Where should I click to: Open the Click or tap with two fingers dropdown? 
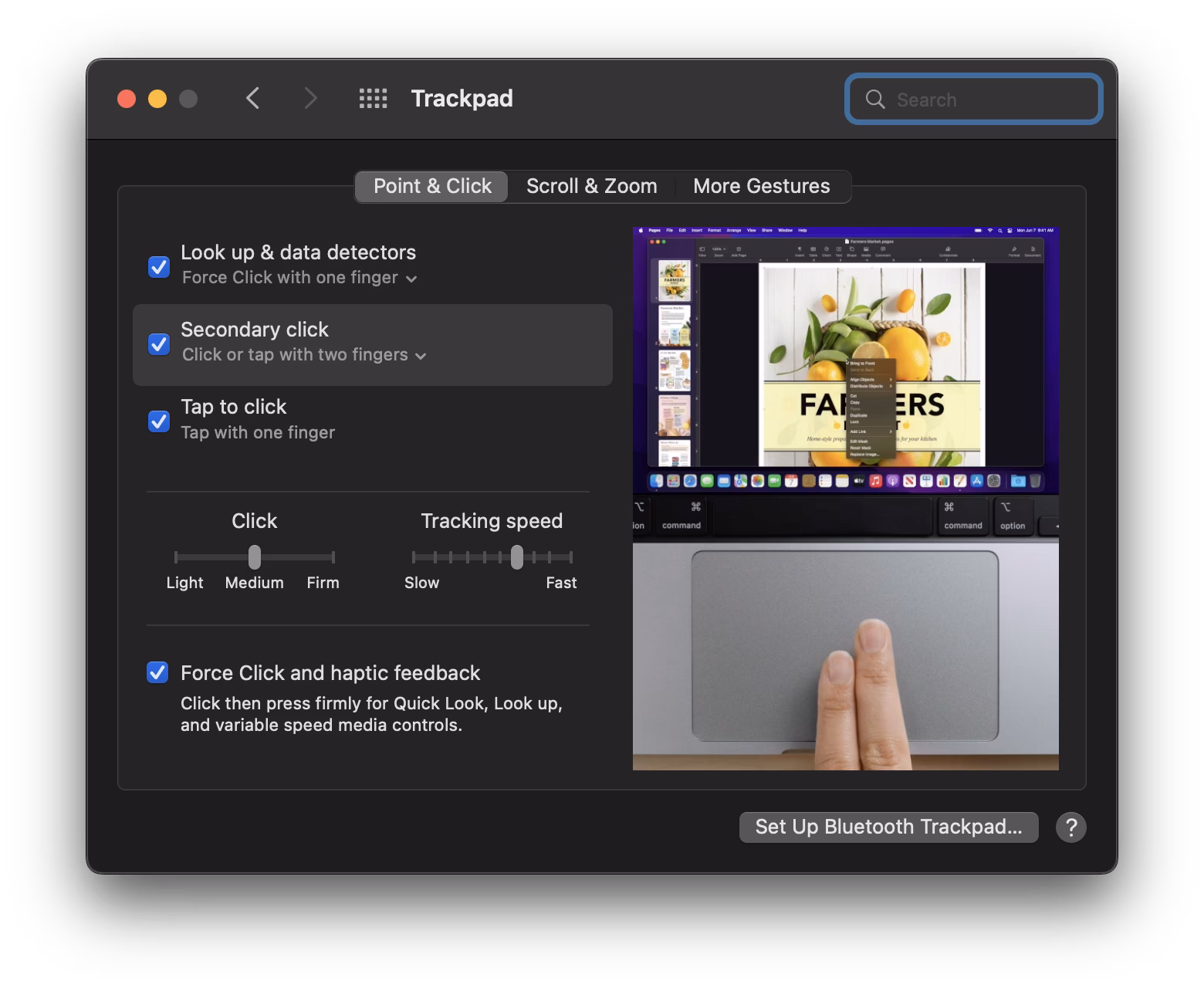[x=304, y=355]
